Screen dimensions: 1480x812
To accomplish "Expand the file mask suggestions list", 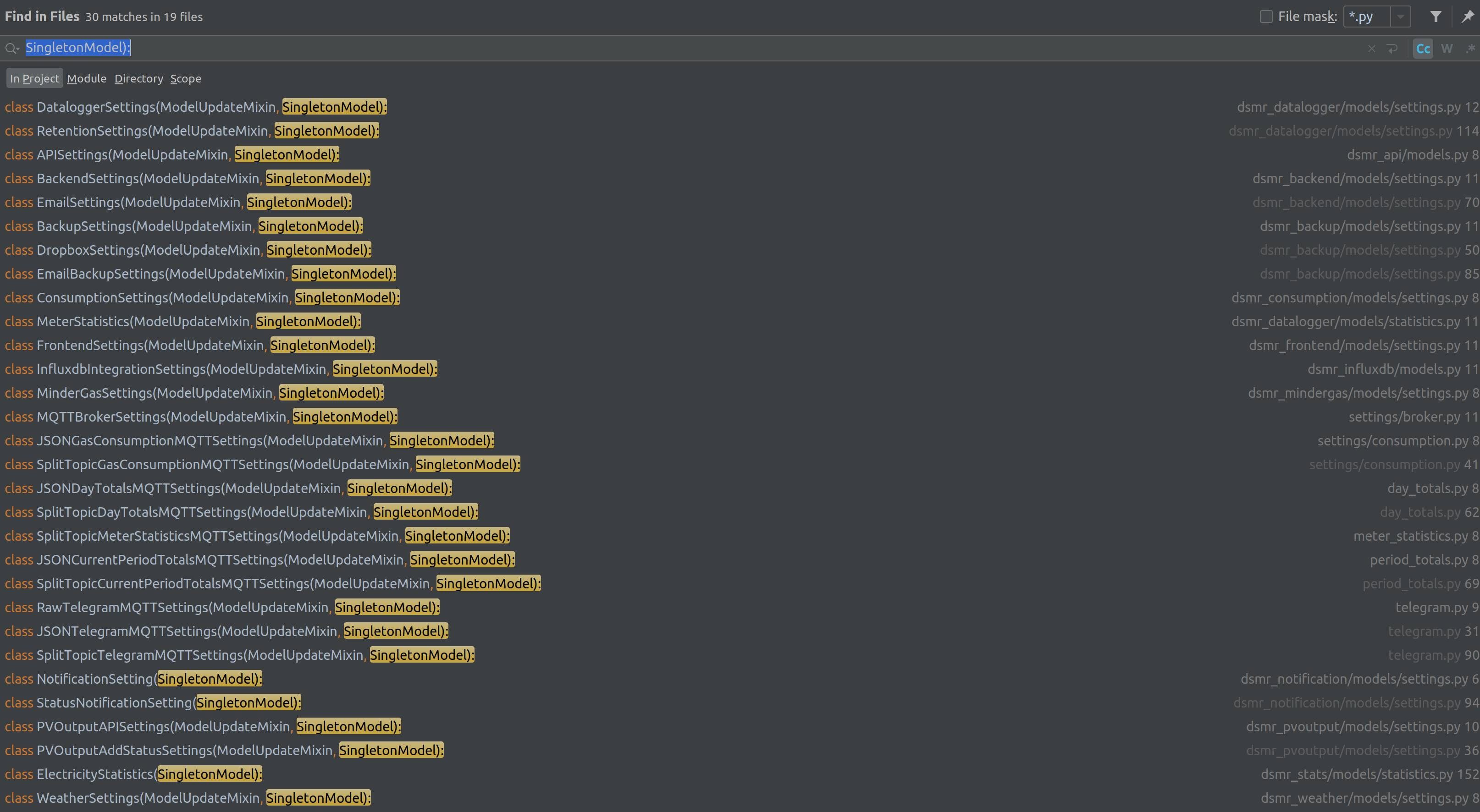I will coord(1401,16).
